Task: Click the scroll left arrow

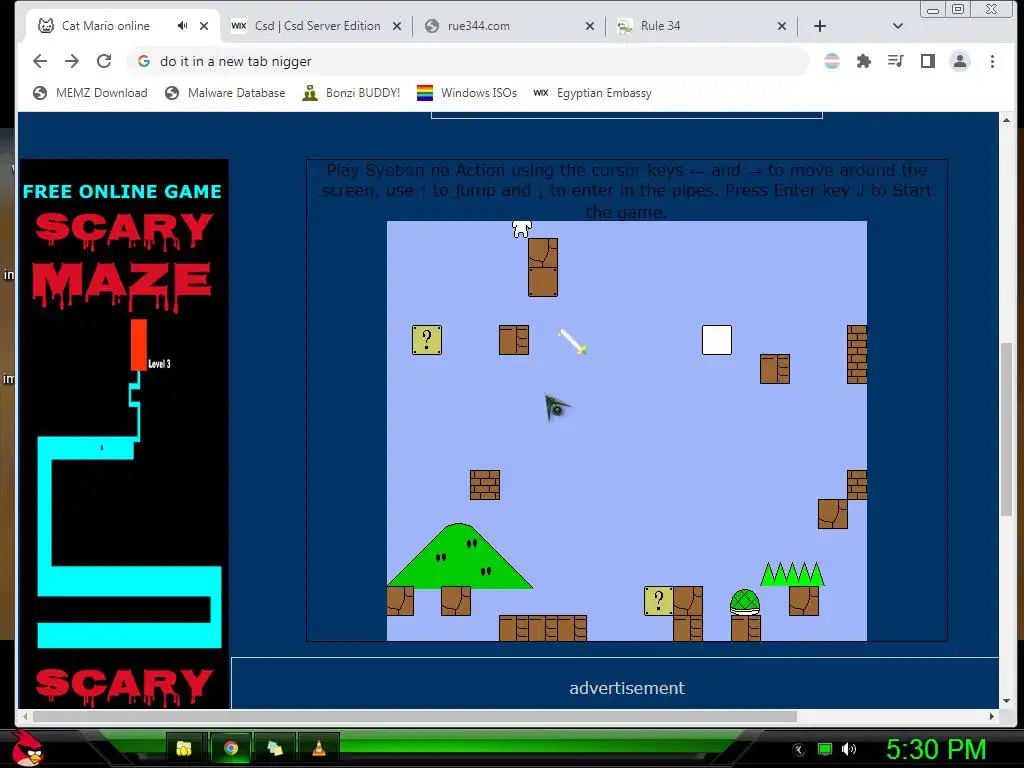Action: [25, 716]
